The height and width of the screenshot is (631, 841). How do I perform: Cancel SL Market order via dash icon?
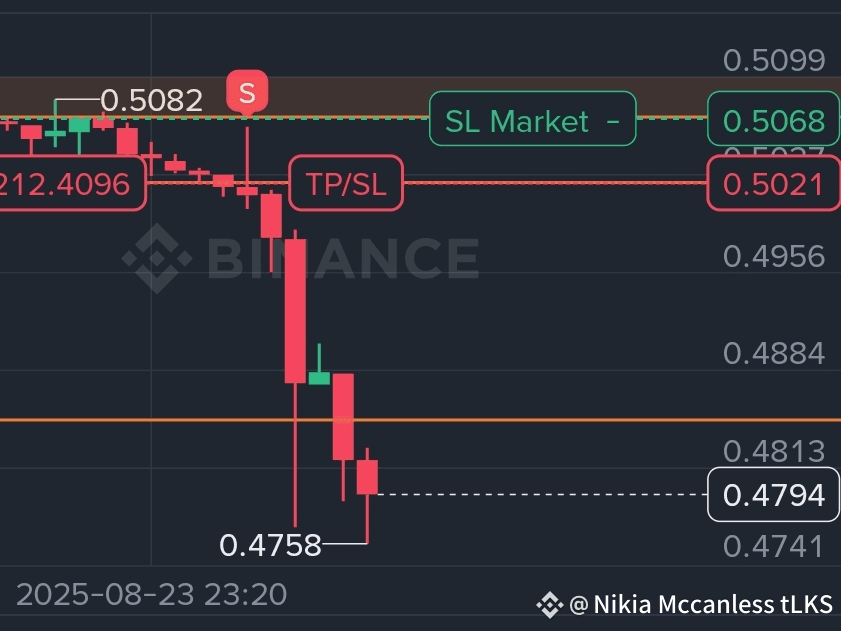(x=613, y=121)
